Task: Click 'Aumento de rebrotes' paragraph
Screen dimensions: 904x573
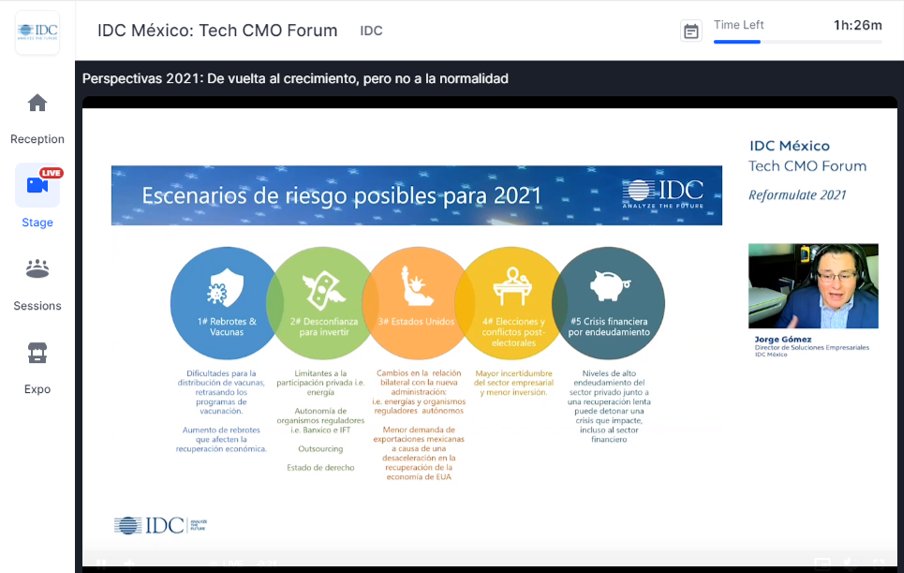Action: tap(221, 439)
